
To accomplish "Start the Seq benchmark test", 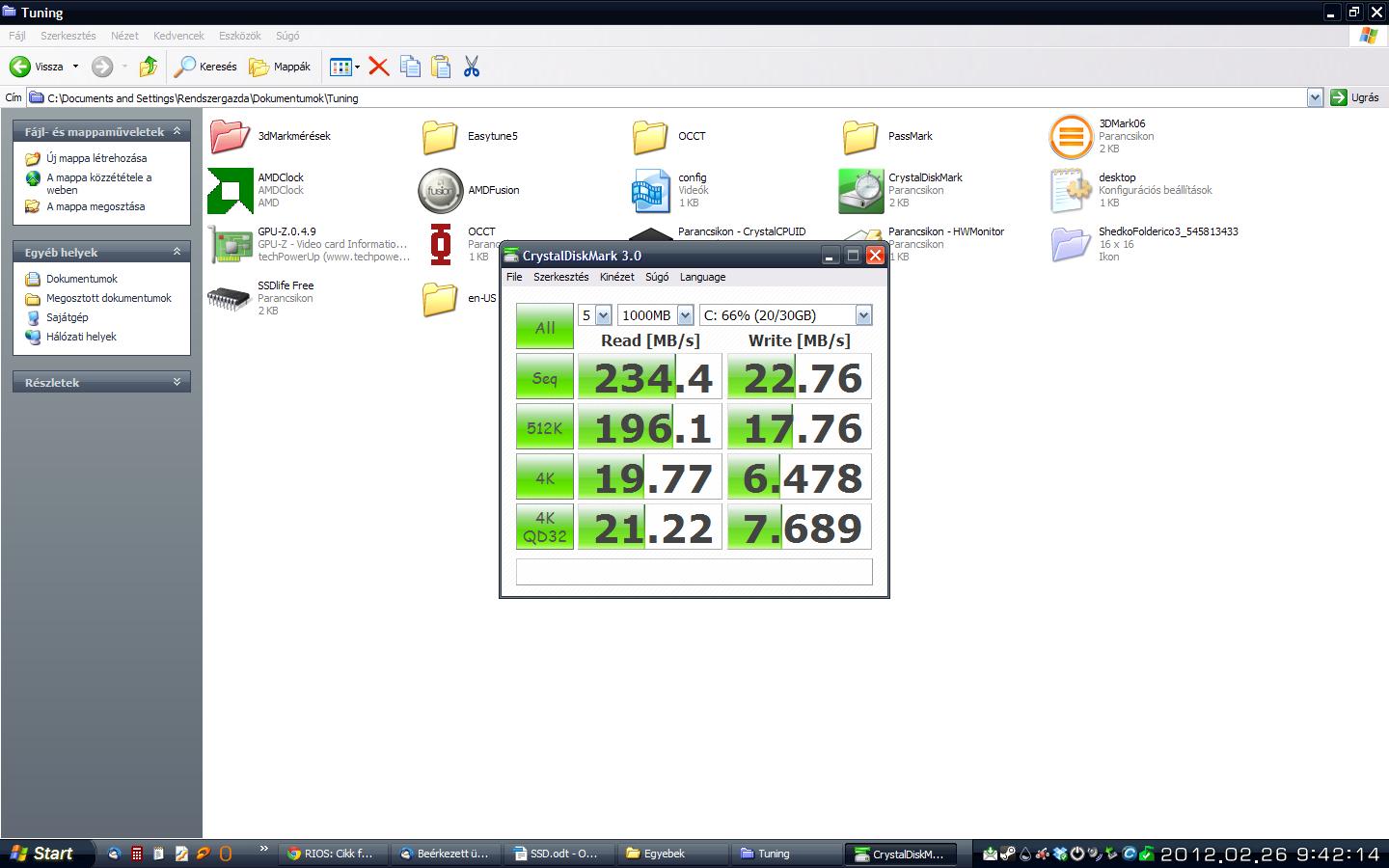I will pyautogui.click(x=545, y=376).
